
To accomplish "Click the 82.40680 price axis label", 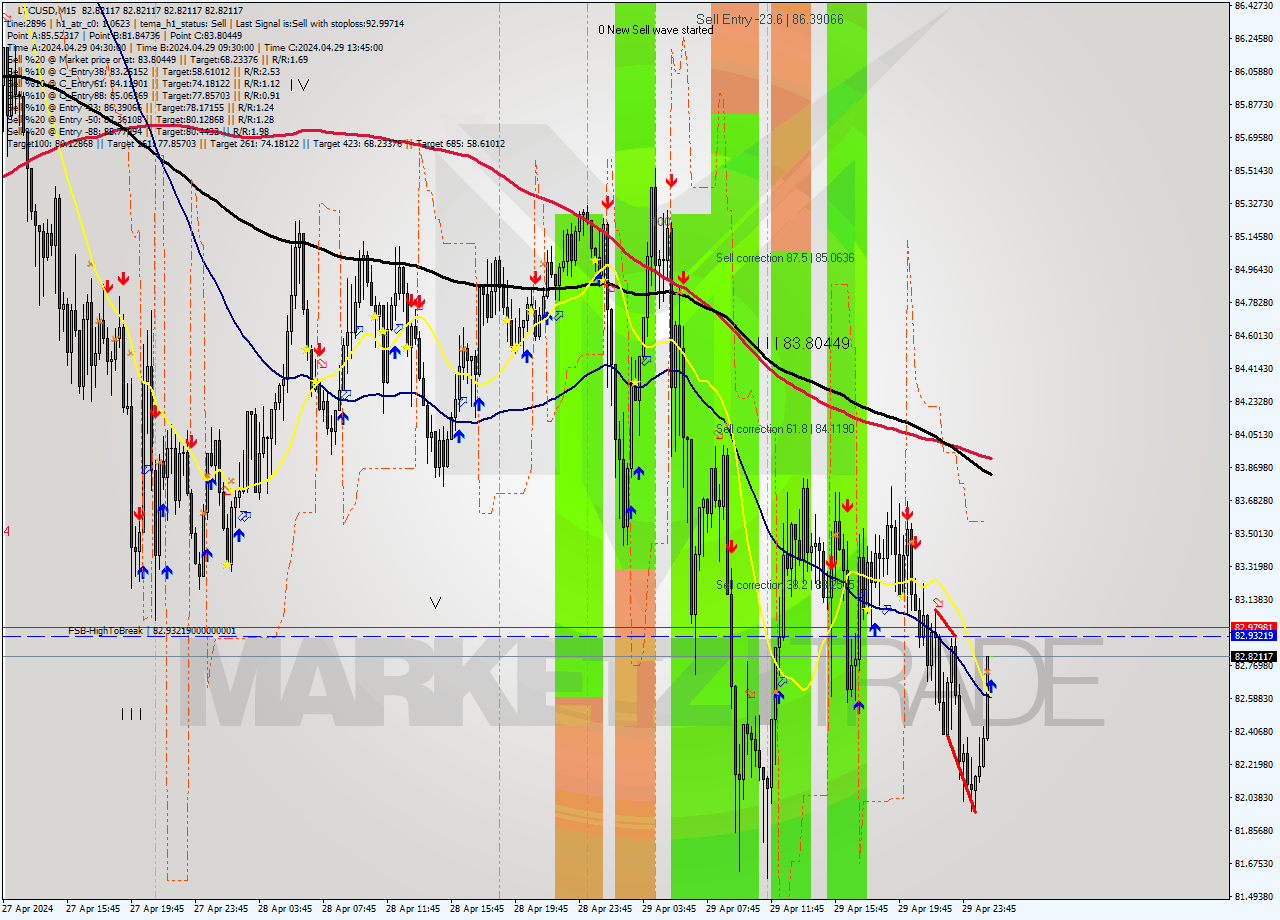I will pos(1254,732).
